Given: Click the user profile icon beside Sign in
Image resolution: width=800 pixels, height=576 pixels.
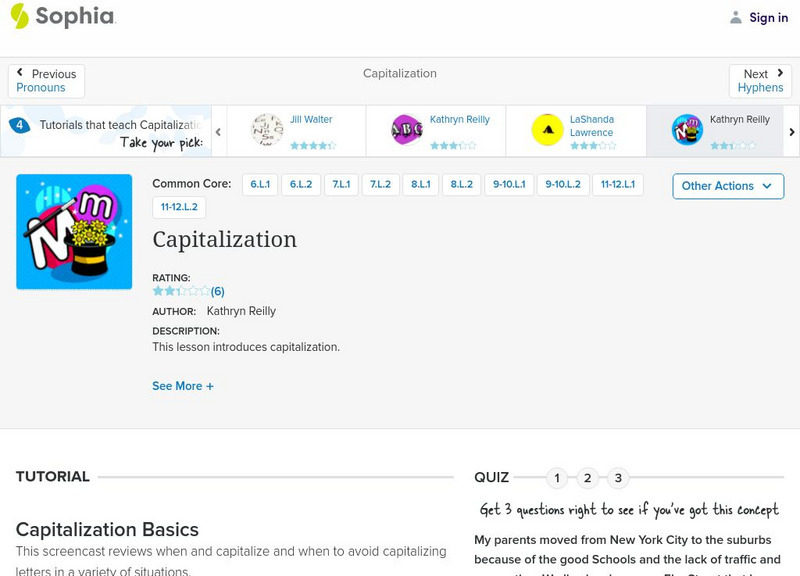Looking at the screenshot, I should tap(736, 17).
